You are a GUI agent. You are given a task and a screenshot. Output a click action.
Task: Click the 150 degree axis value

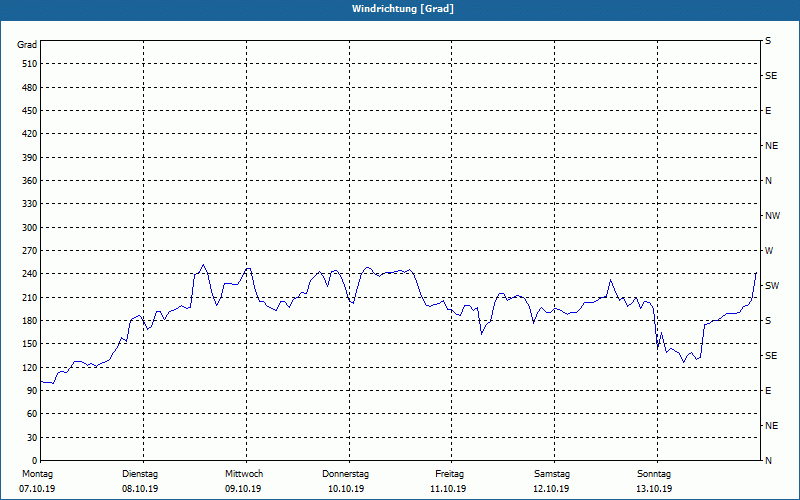coord(30,344)
